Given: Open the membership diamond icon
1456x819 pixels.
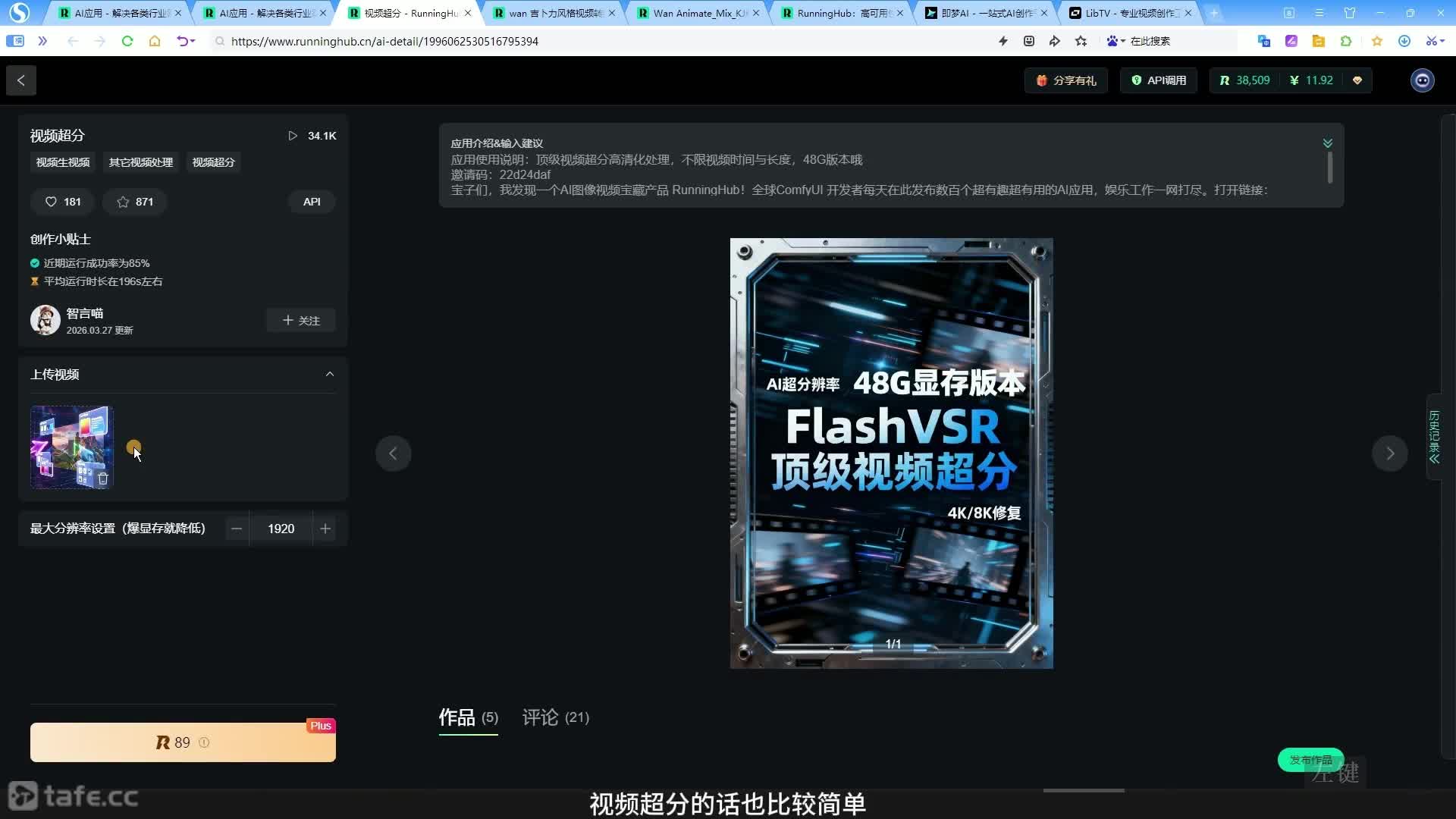Looking at the screenshot, I should coord(1357,80).
